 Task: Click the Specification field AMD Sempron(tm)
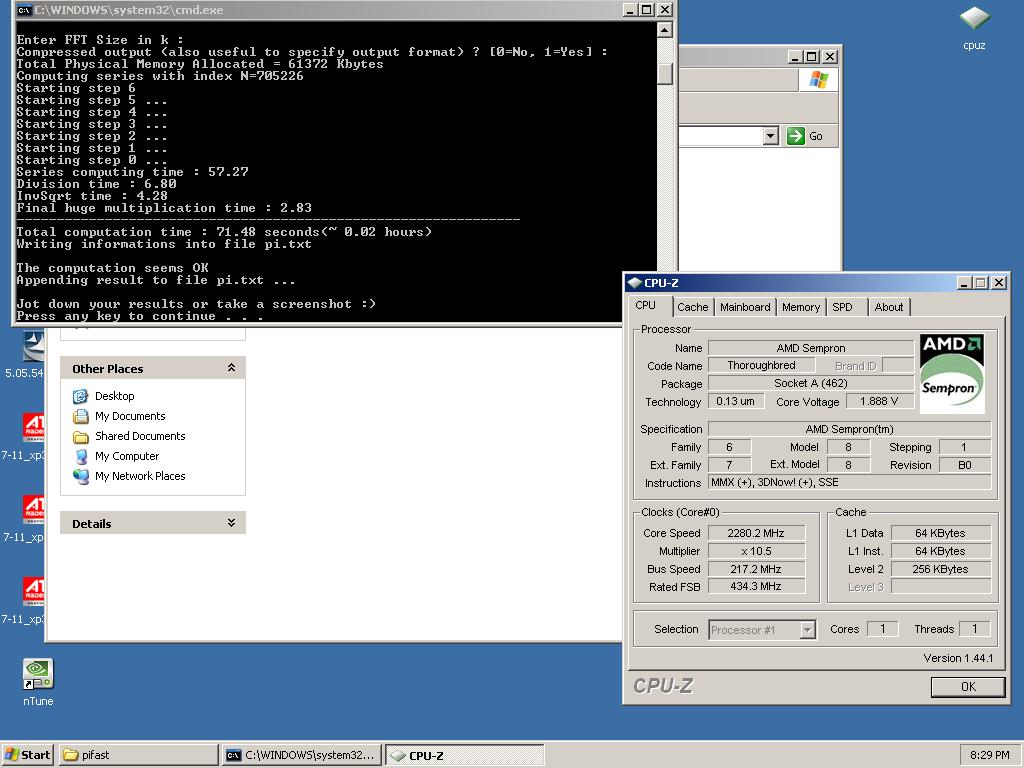pos(850,429)
